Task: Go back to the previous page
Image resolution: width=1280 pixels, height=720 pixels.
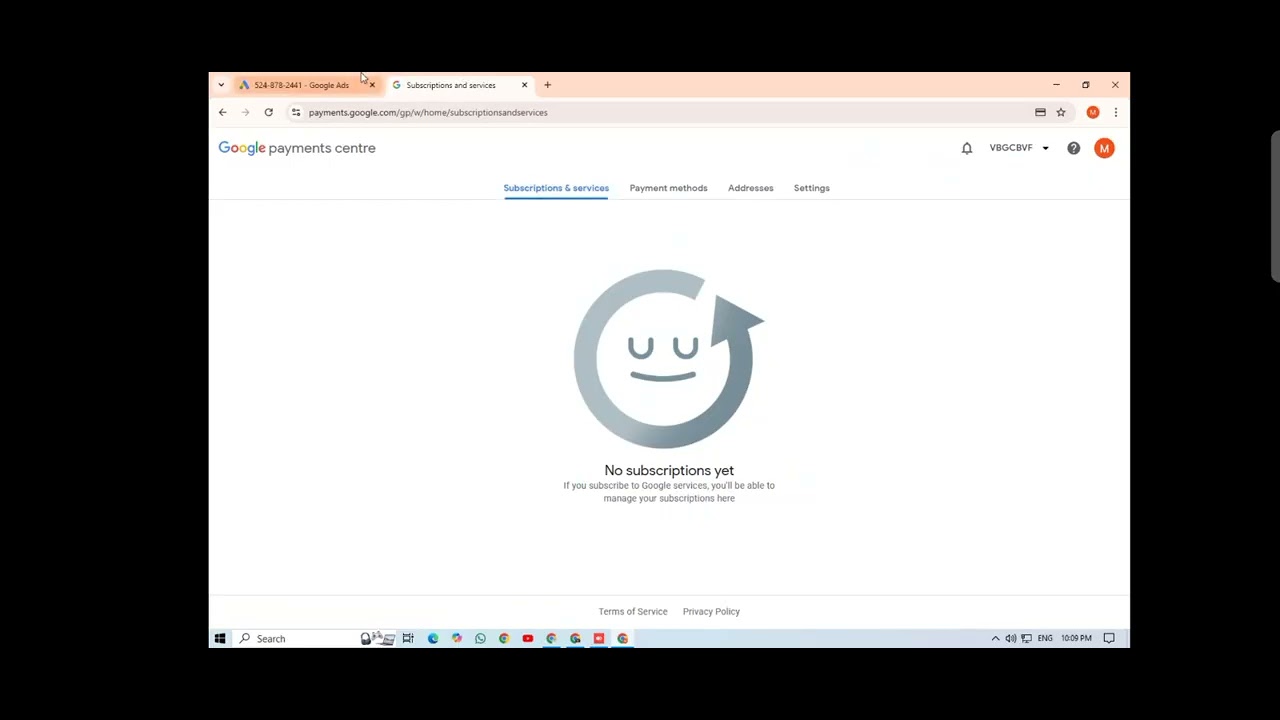Action: (222, 112)
